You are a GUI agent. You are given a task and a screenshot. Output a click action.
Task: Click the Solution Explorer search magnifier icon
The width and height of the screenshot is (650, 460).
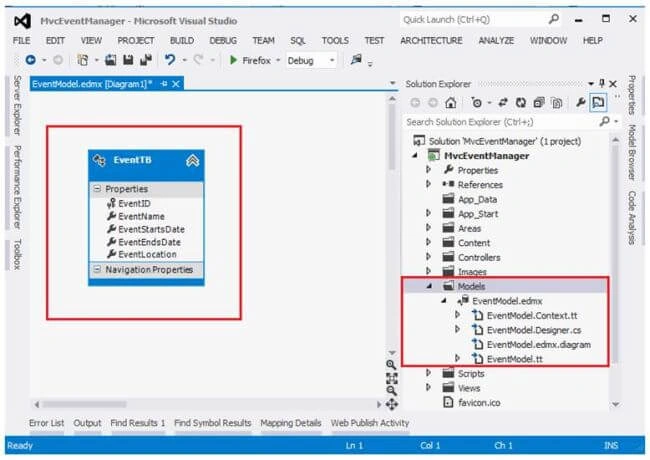pyautogui.click(x=605, y=121)
